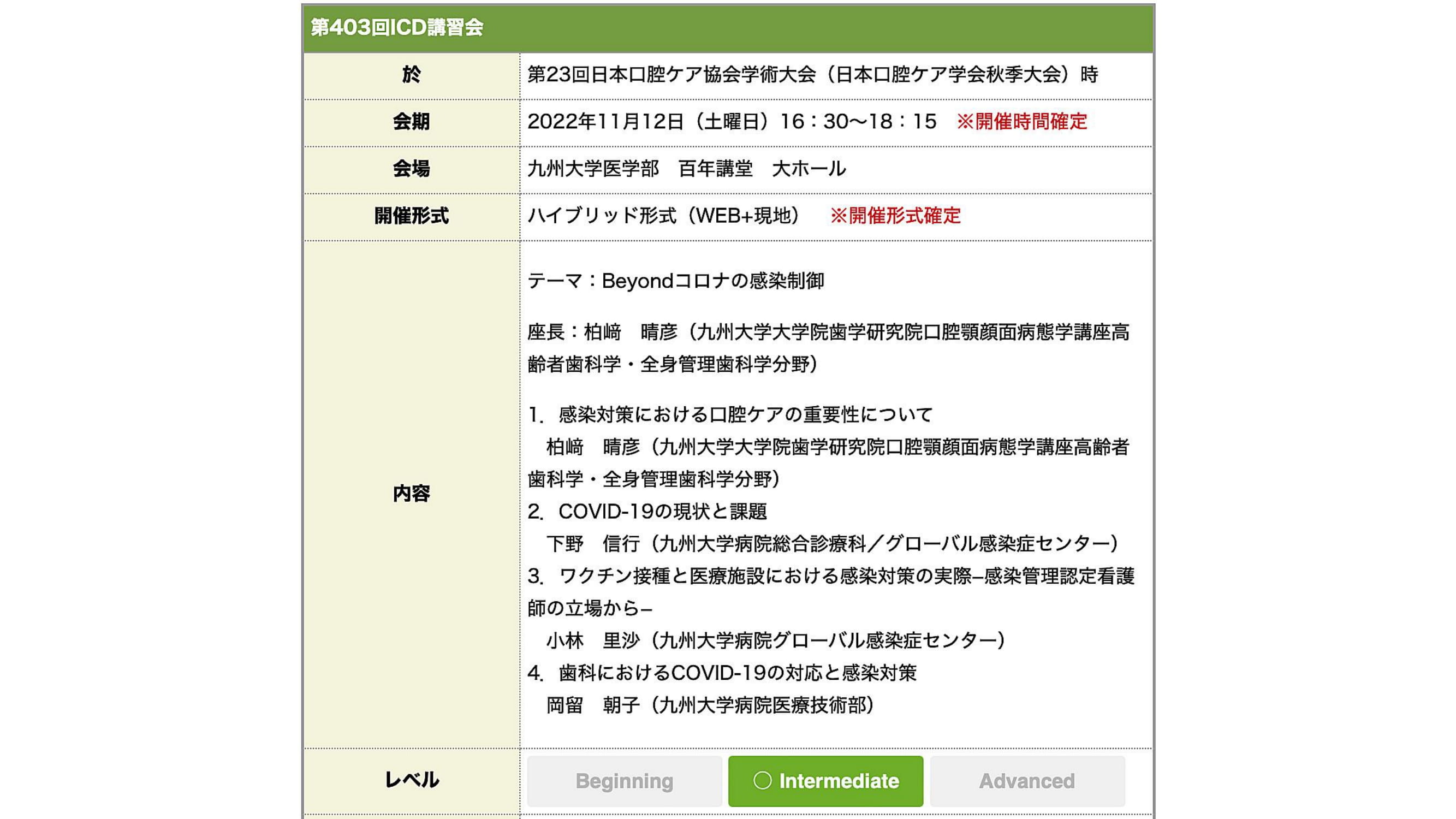Click the header 第403回ICD講習会

click(x=397, y=27)
